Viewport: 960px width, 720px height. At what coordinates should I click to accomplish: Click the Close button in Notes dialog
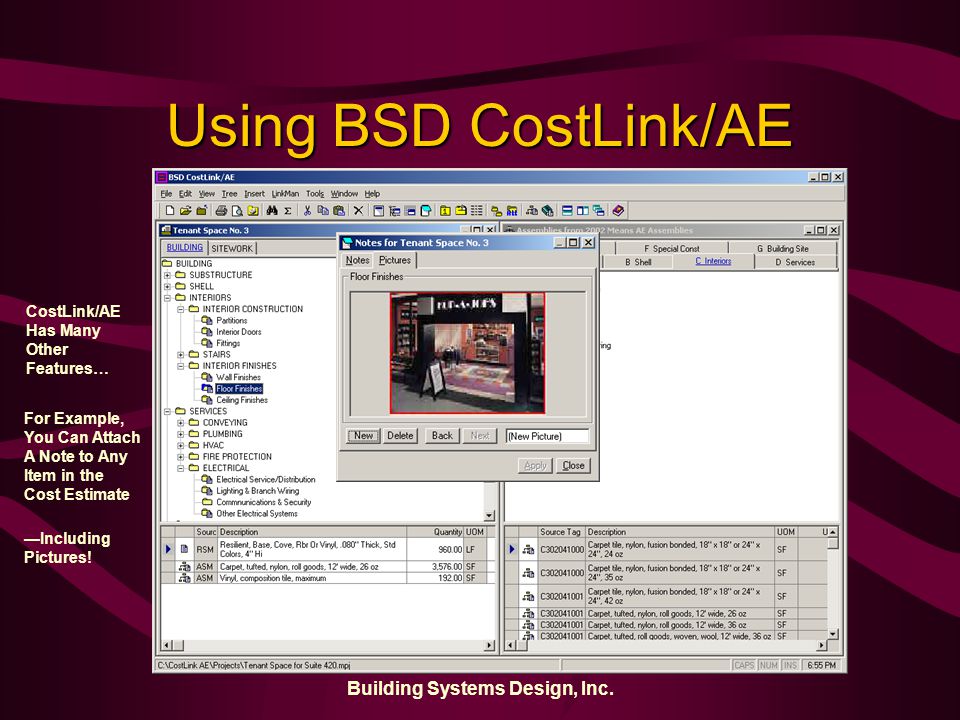click(x=574, y=465)
